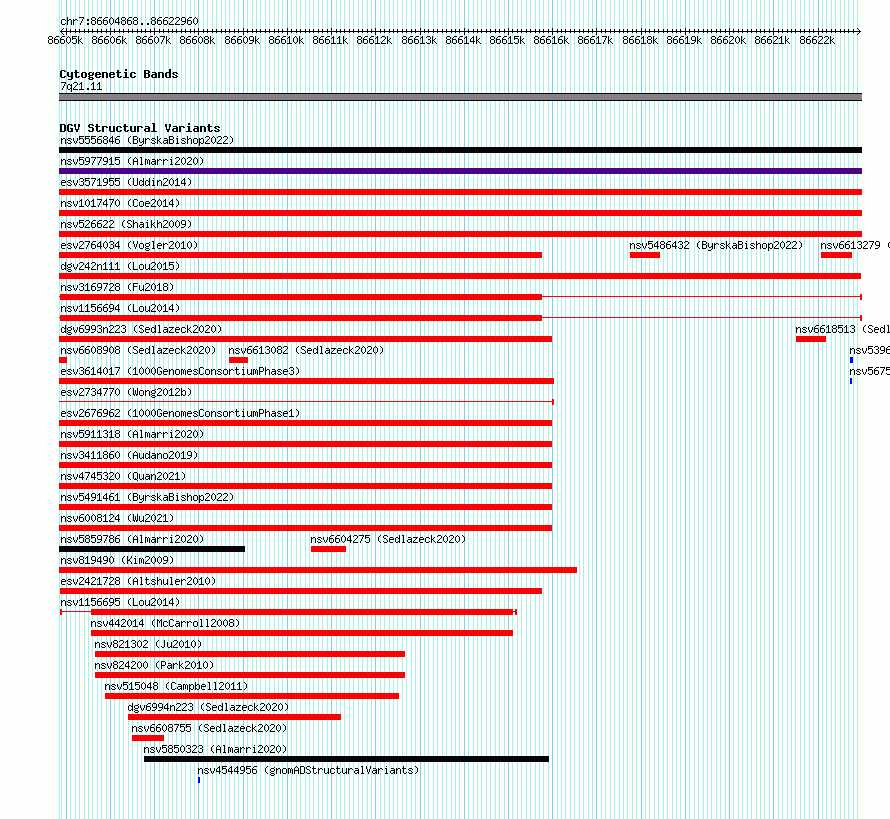This screenshot has width=890, height=819.
Task: Click nsv442014 (McCarroll2008) label
Action: 165,623
